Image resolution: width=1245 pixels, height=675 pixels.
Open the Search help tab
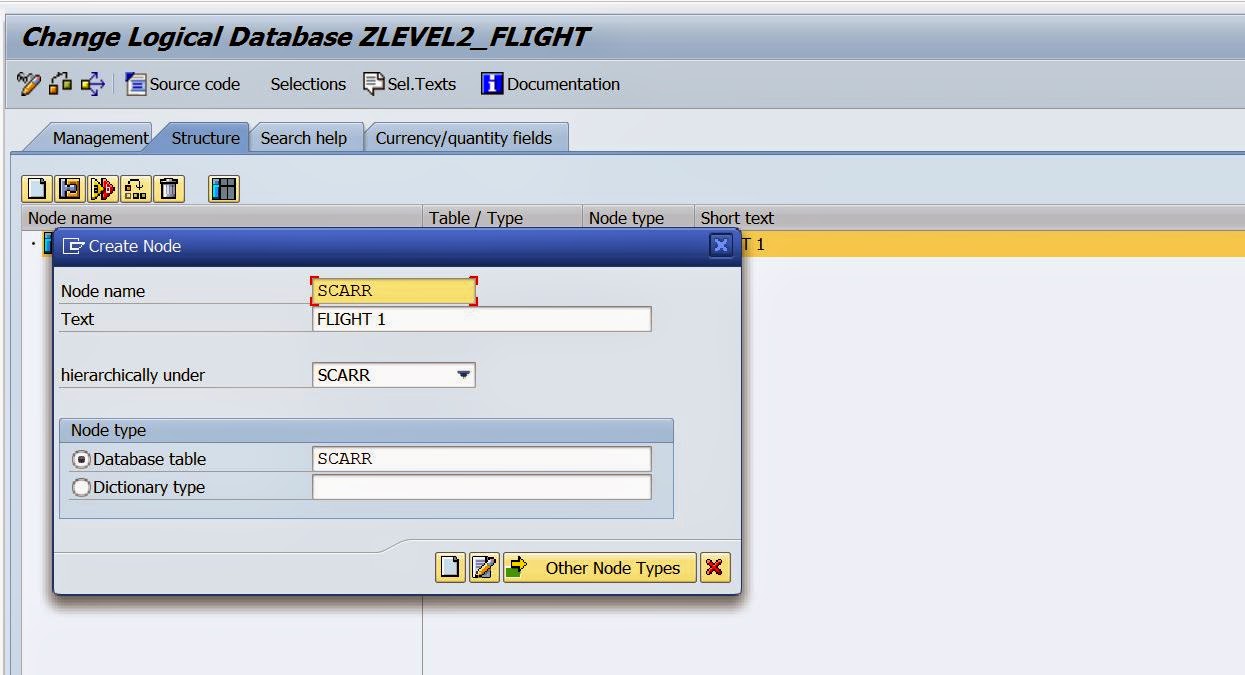305,138
